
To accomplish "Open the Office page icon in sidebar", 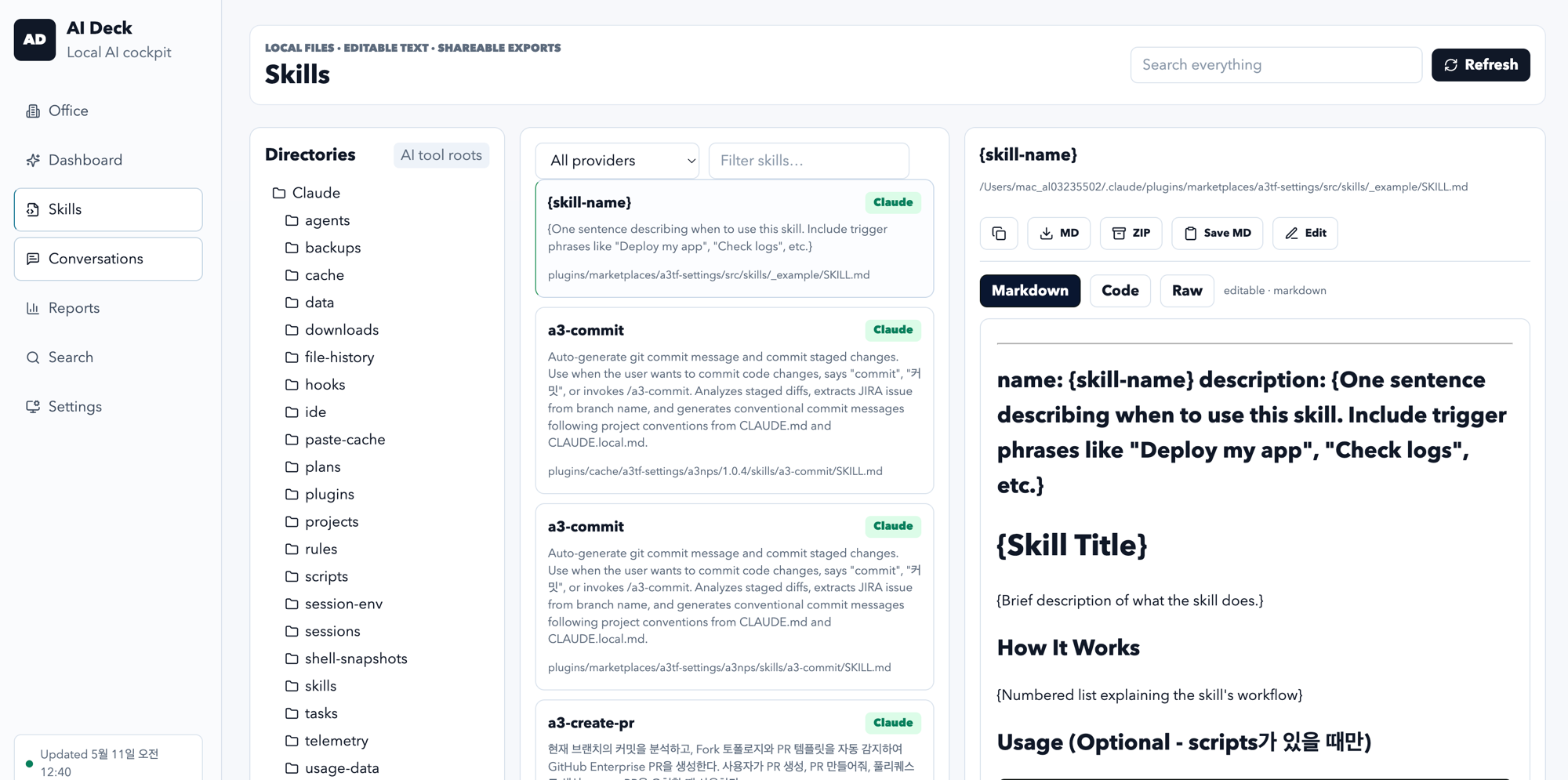I will click(x=33, y=111).
